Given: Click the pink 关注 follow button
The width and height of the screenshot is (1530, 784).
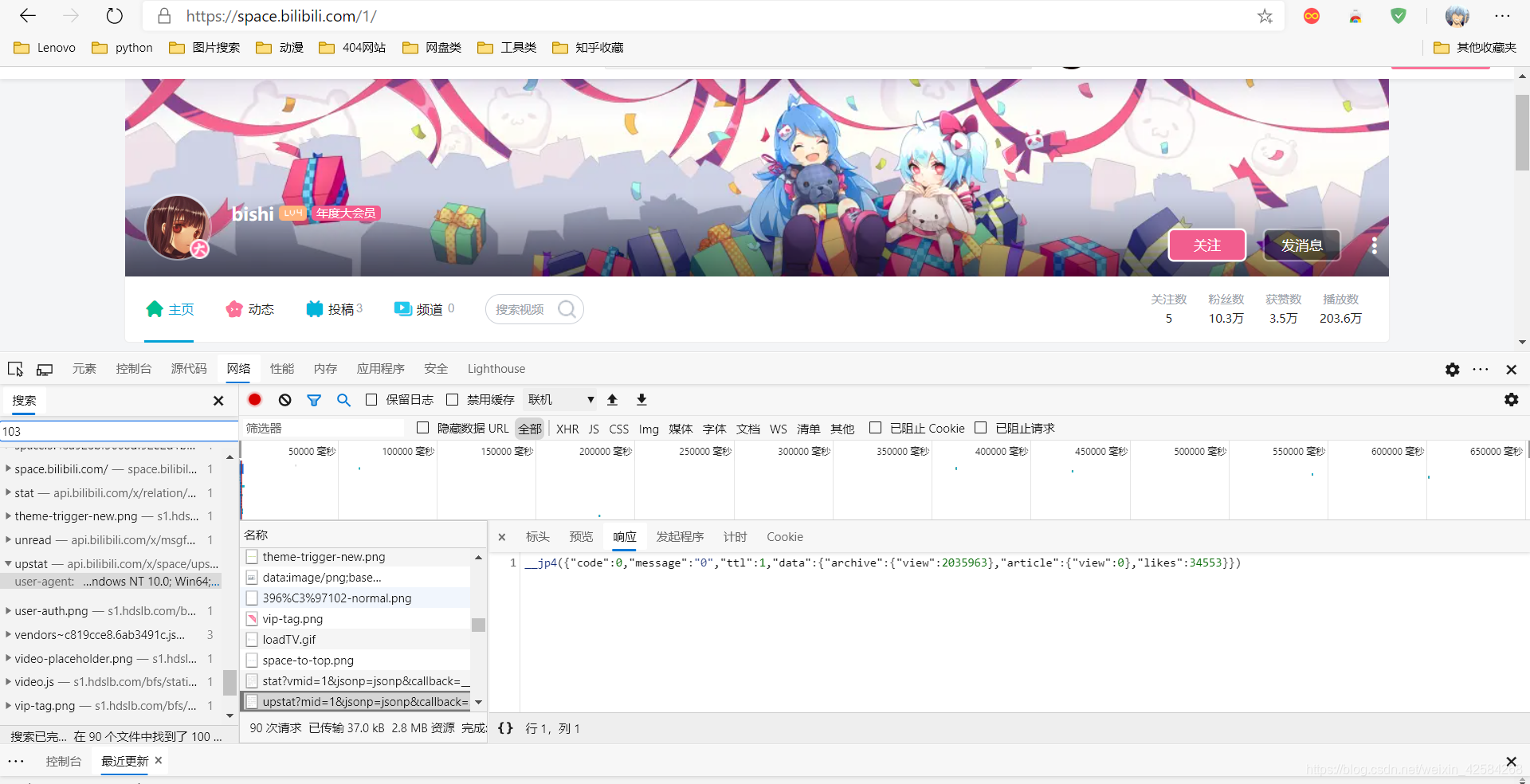Looking at the screenshot, I should click(1207, 245).
